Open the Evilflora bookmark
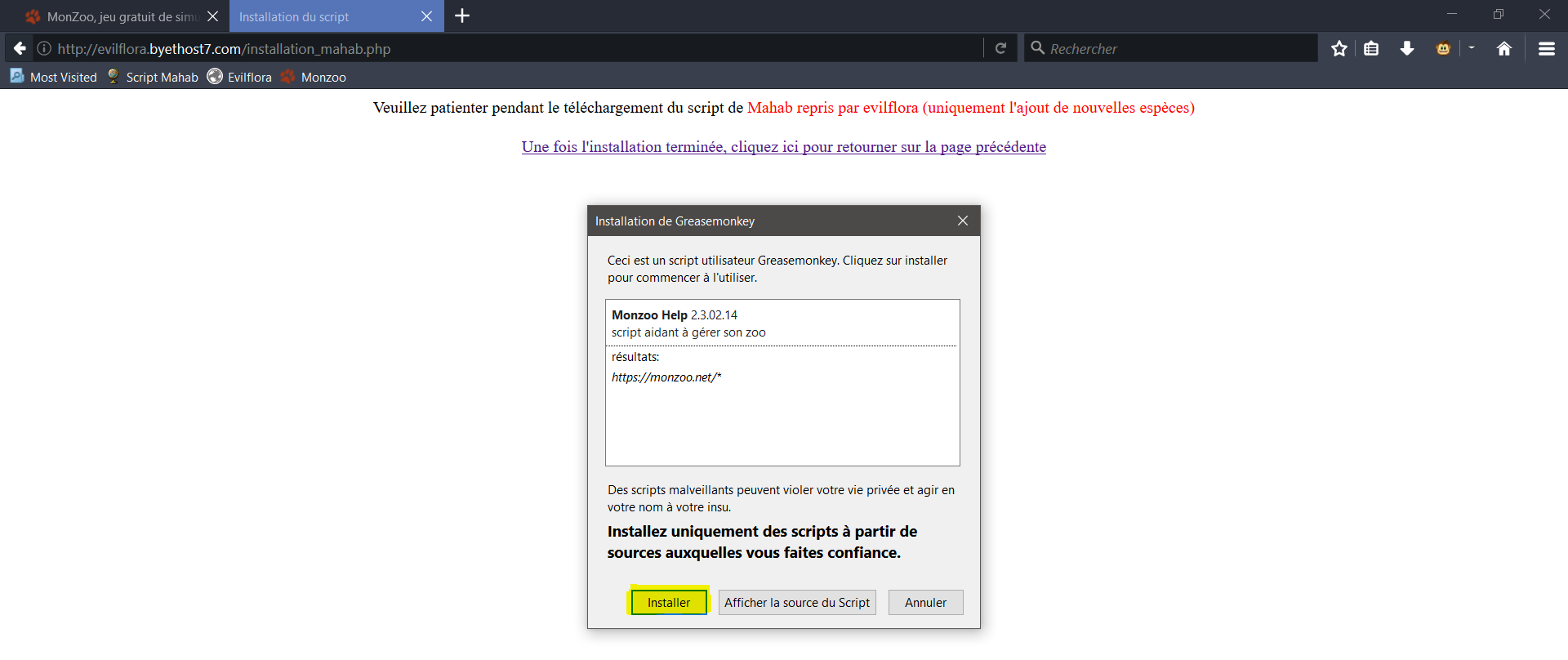Screen dimensions: 1568x660 pyautogui.click(x=239, y=77)
